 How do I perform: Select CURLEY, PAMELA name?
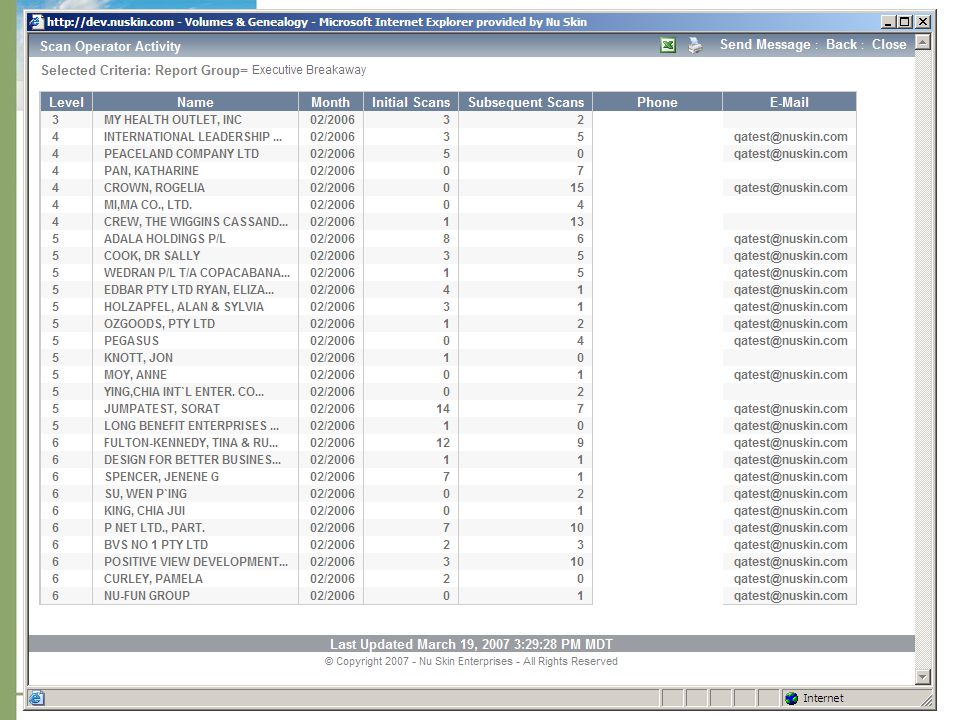point(153,579)
